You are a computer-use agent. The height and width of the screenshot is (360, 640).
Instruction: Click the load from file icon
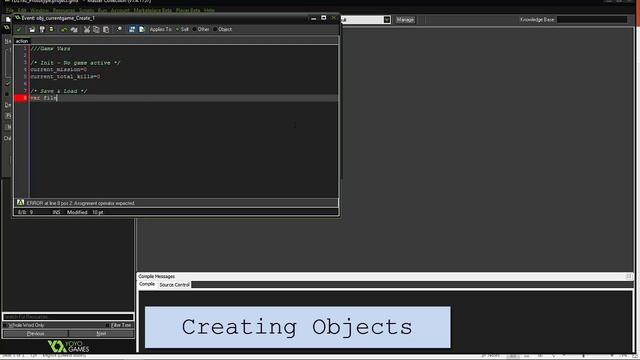pos(32,29)
